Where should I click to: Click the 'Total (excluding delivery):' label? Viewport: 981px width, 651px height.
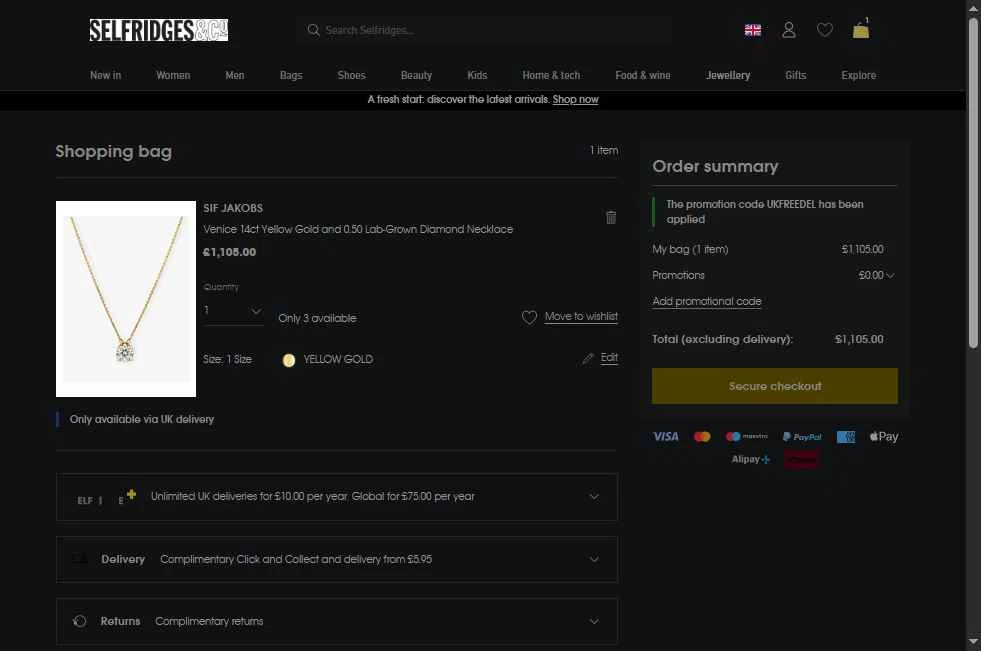pyautogui.click(x=722, y=339)
